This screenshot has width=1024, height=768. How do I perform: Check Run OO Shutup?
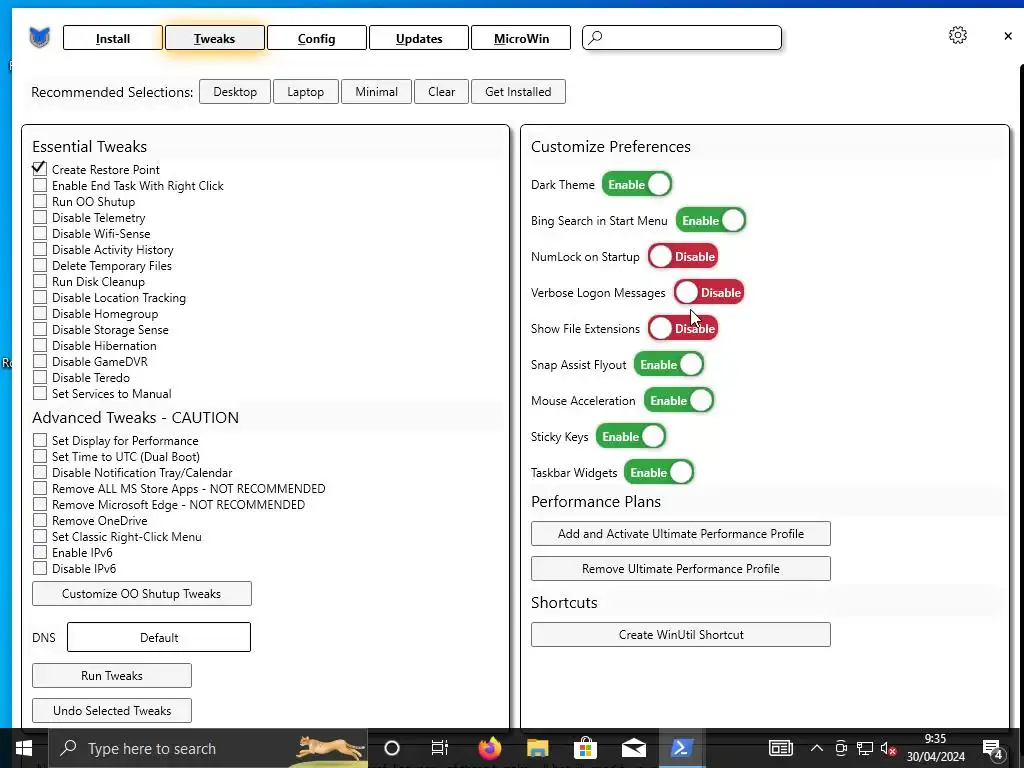point(40,201)
